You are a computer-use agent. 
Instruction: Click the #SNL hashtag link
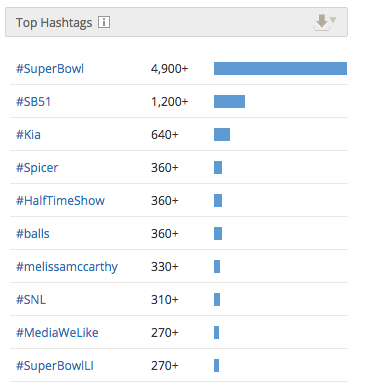tap(31, 299)
